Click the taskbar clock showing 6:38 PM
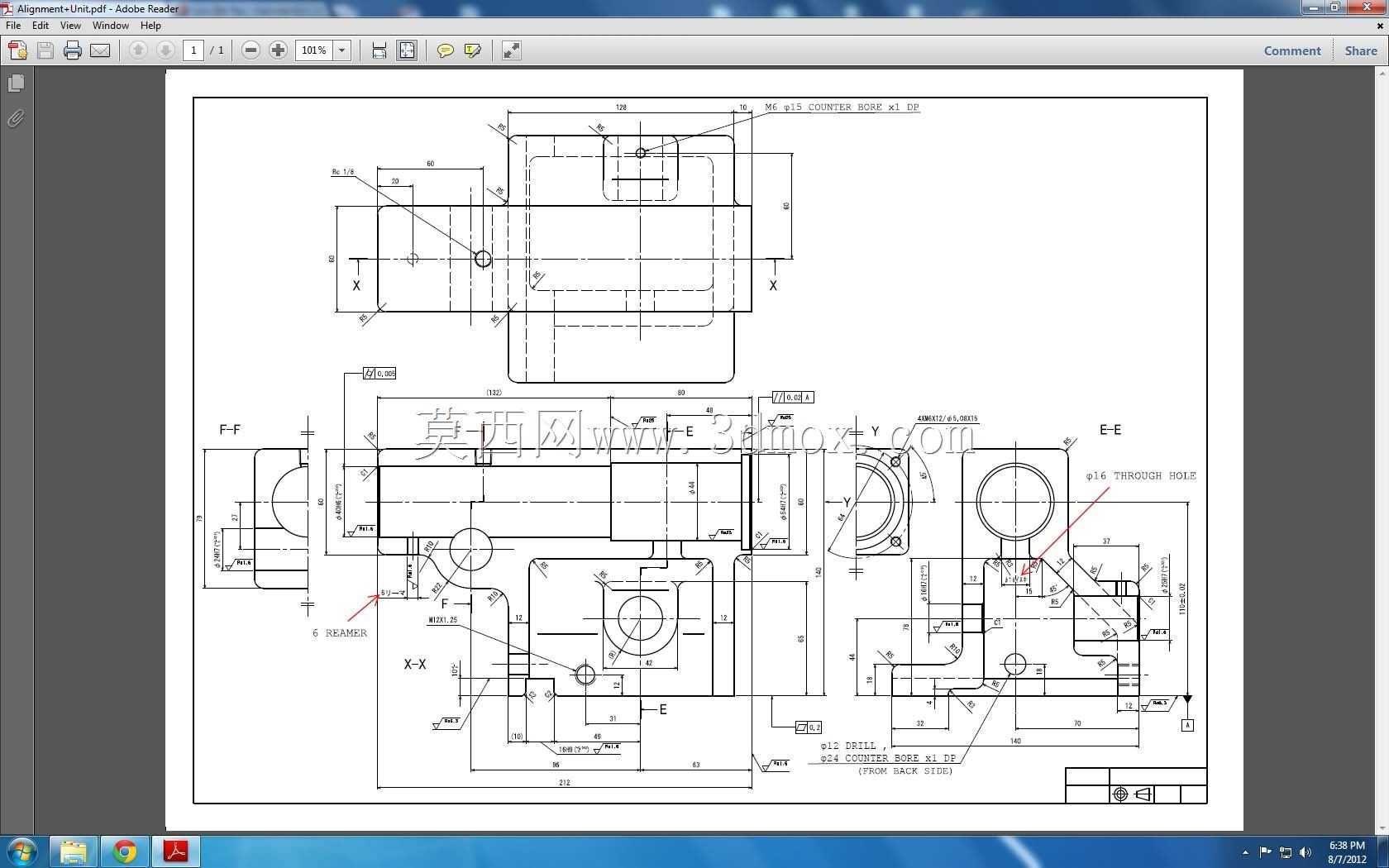Image resolution: width=1389 pixels, height=868 pixels. click(x=1347, y=852)
